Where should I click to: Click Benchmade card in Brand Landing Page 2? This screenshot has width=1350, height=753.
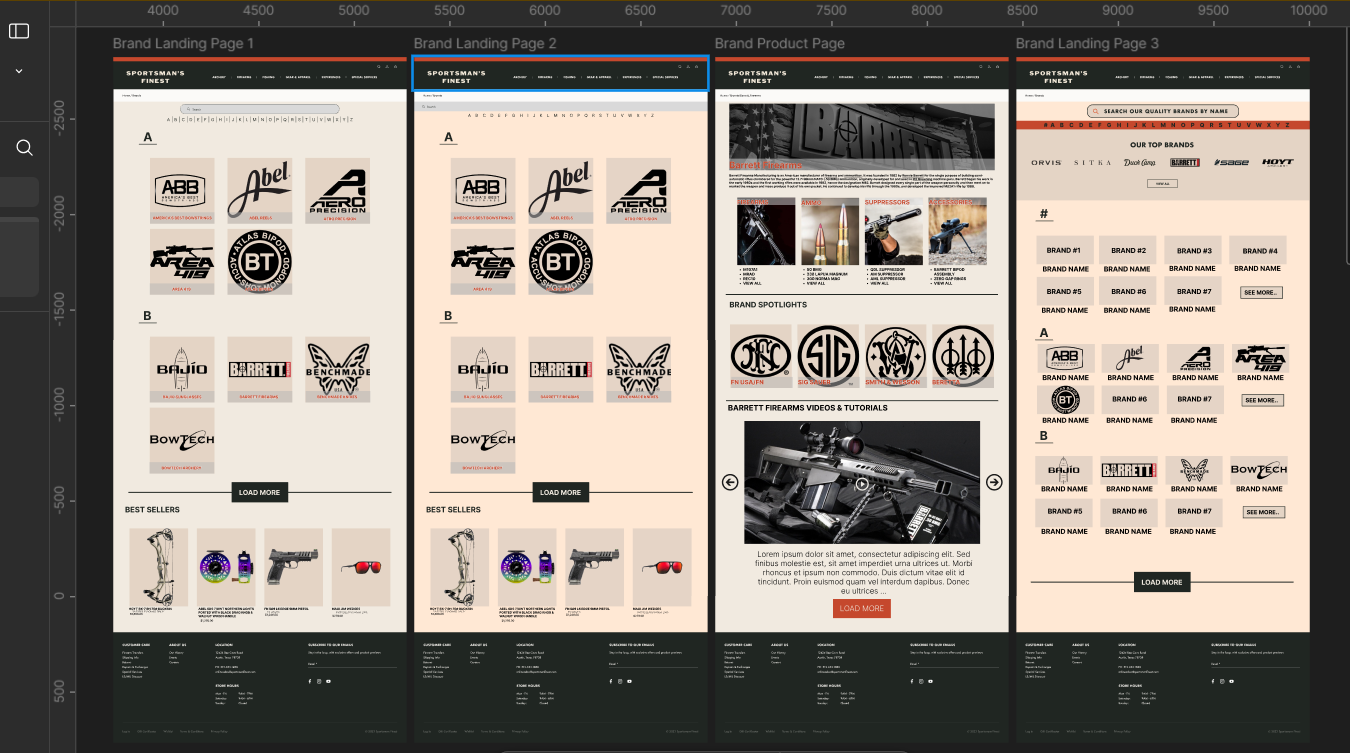(x=638, y=369)
